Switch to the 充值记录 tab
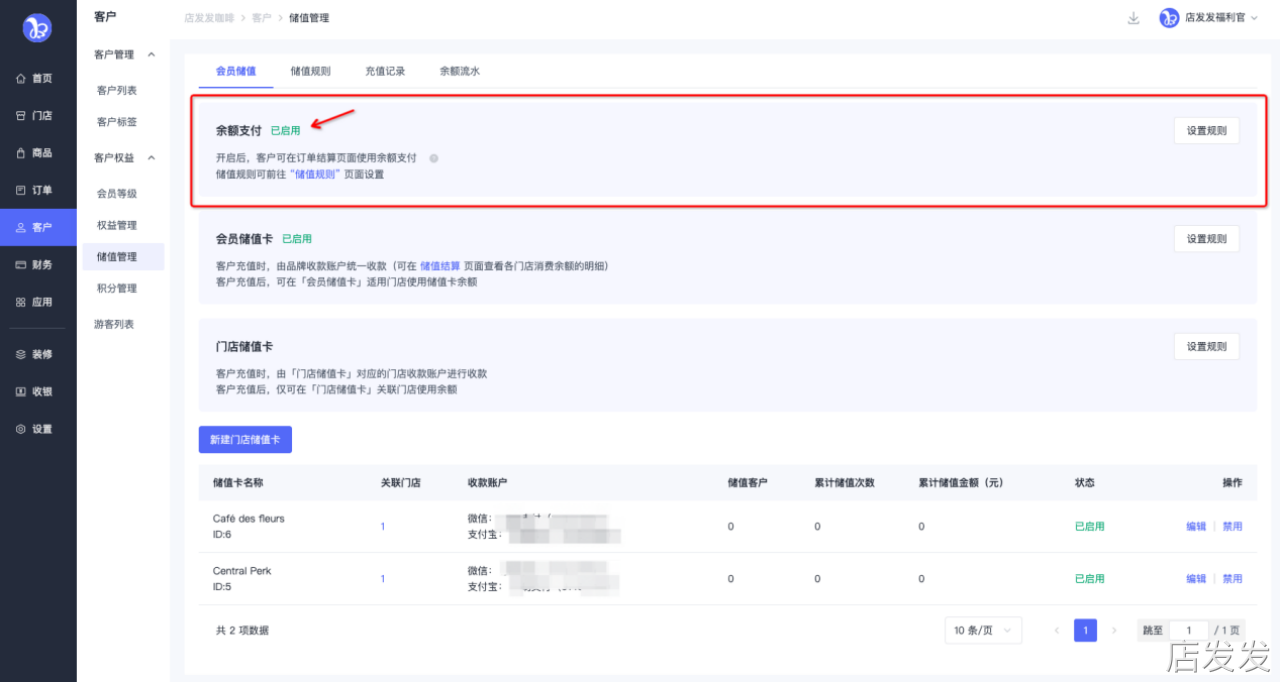This screenshot has width=1280, height=682. [385, 71]
